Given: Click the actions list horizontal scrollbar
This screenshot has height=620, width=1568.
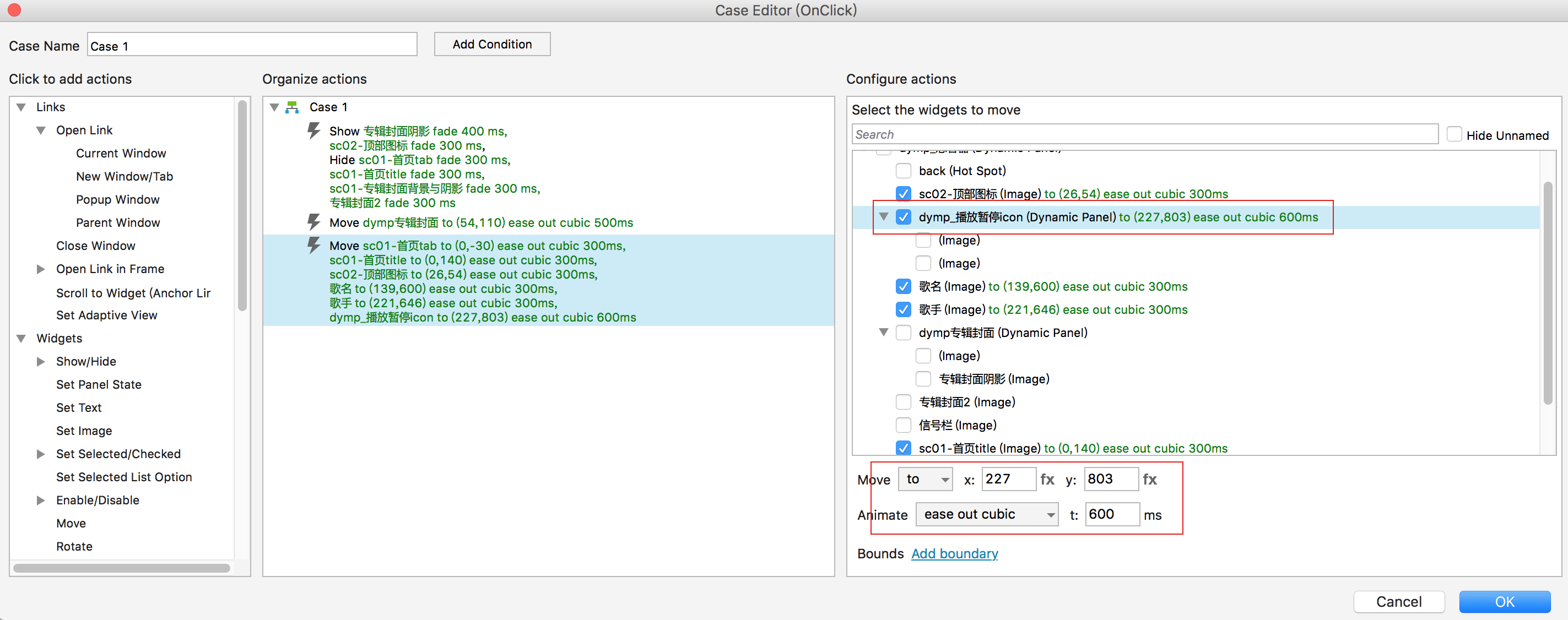Looking at the screenshot, I should (x=122, y=568).
